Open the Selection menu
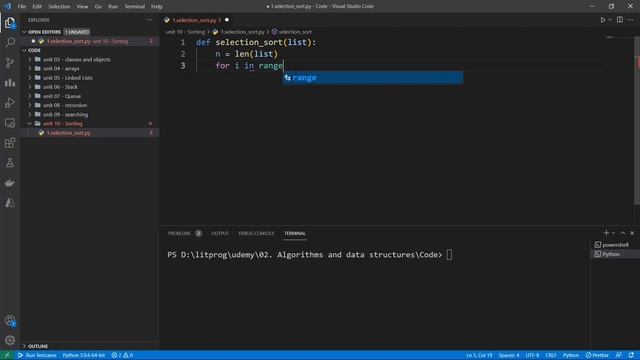 [x=59, y=7]
